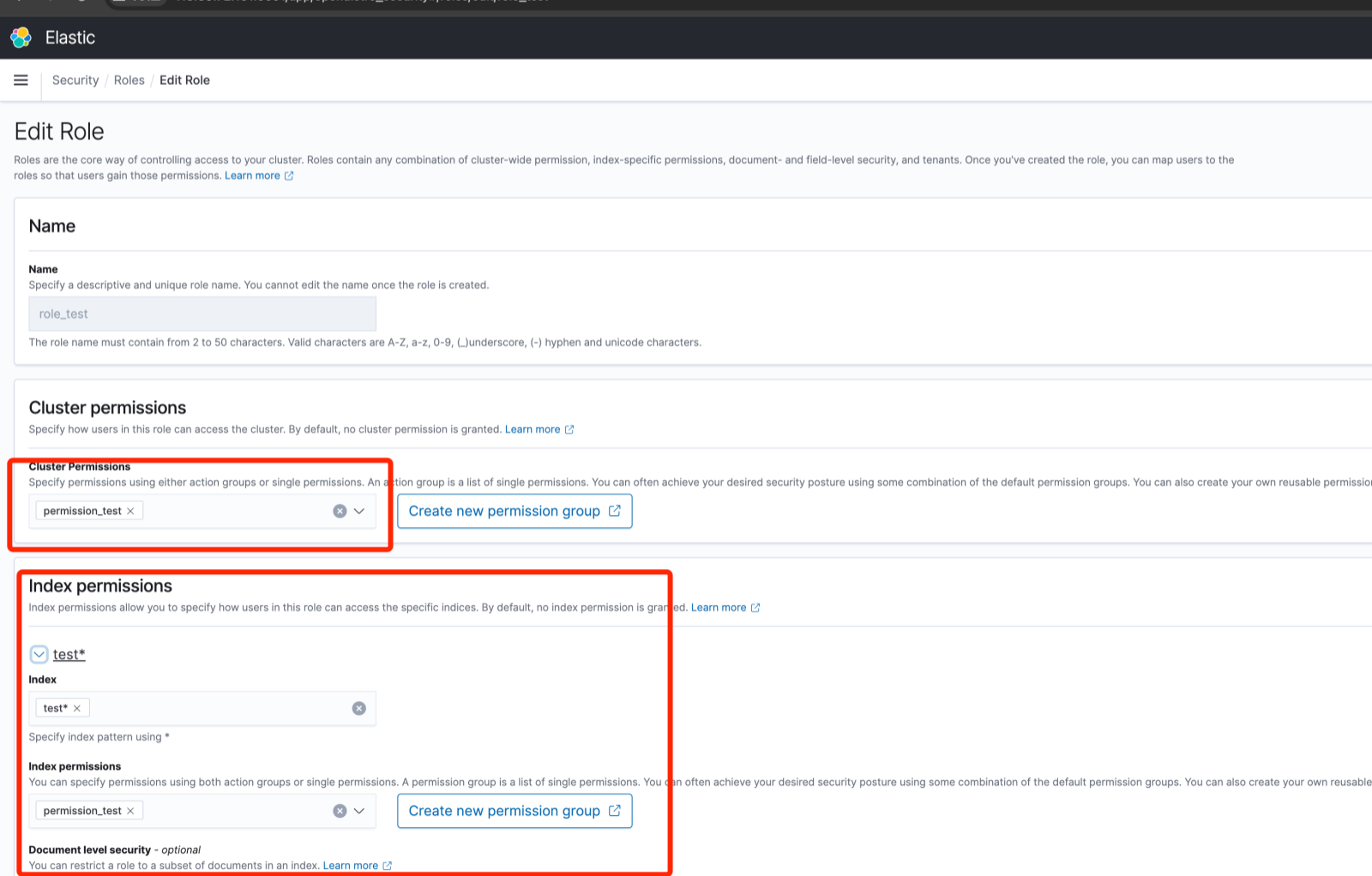Clear all entries in Index field

click(x=358, y=708)
